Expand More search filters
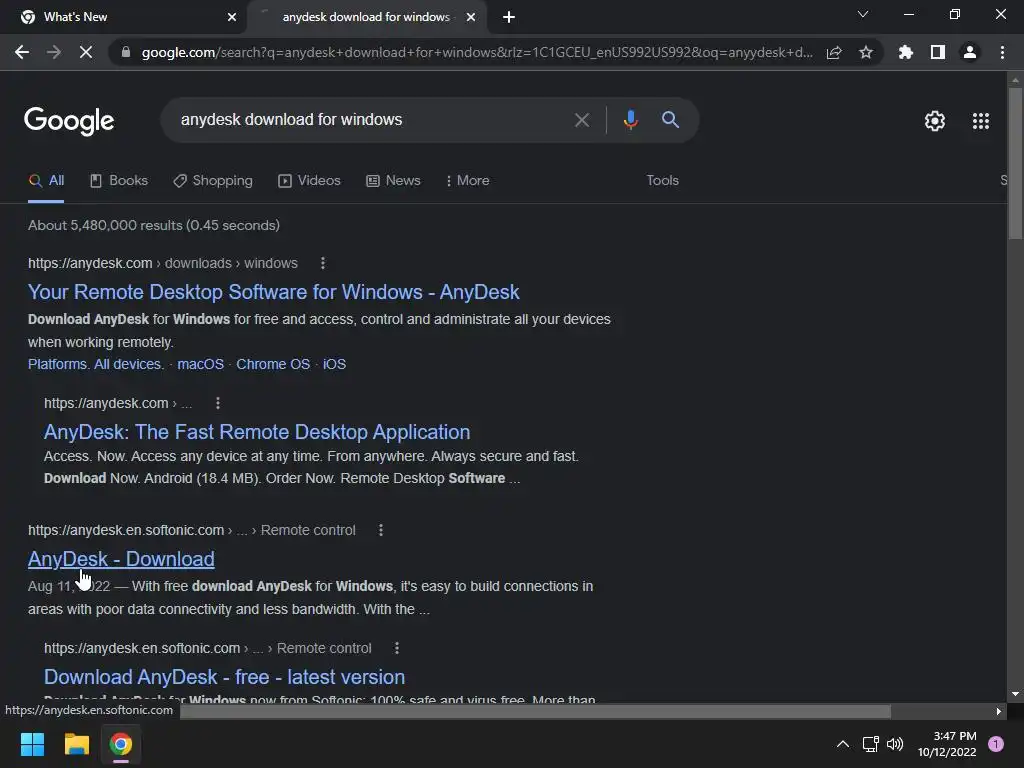The height and width of the screenshot is (768, 1024). tap(468, 181)
